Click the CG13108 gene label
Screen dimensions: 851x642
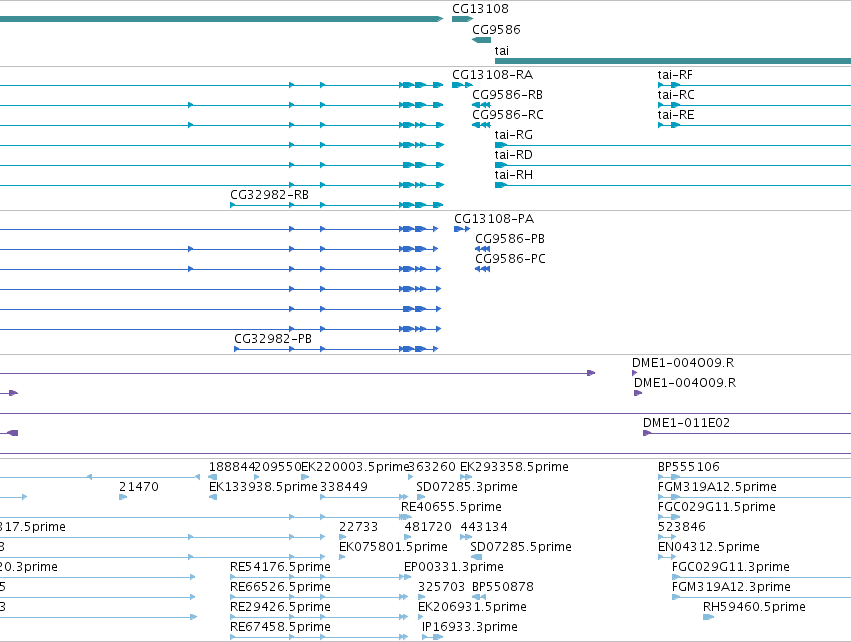point(480,9)
